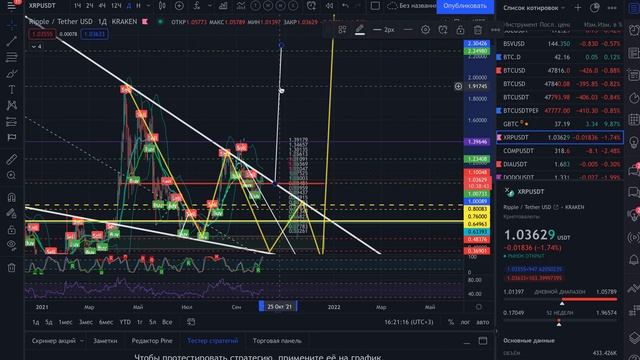Select DIAUSDT in the watchlist

point(560,164)
